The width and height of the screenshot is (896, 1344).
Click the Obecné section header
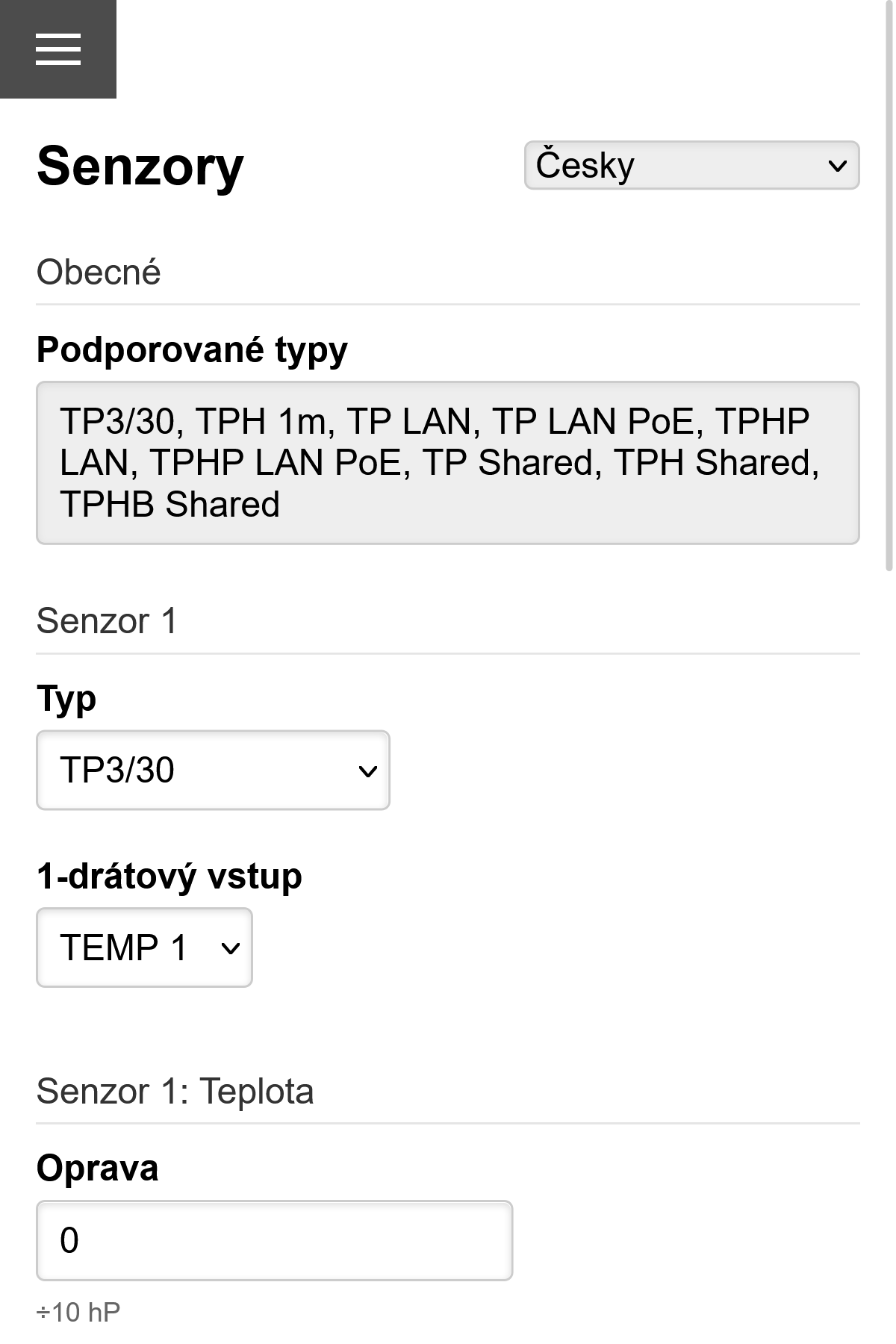click(98, 272)
